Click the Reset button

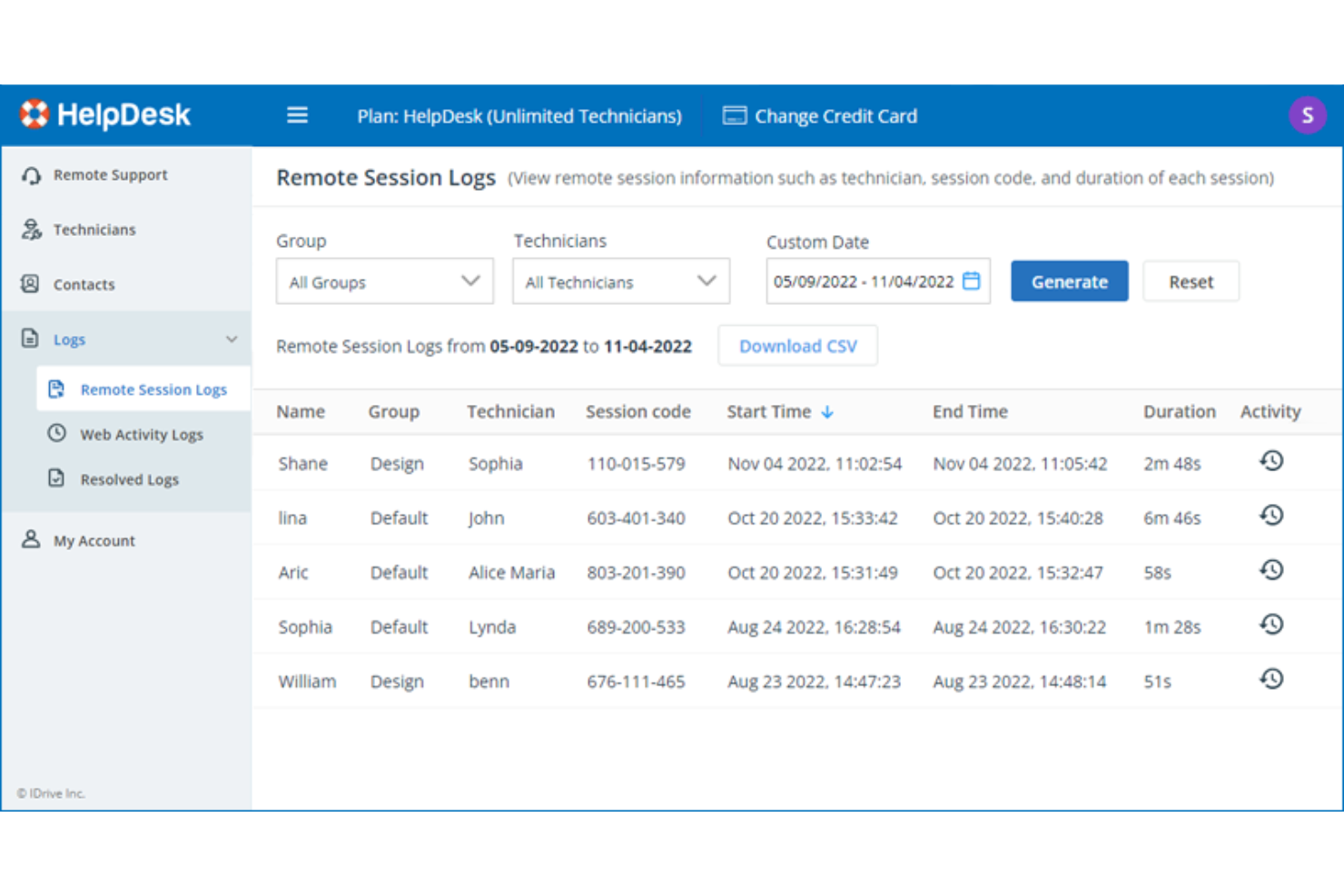pyautogui.click(x=1191, y=281)
